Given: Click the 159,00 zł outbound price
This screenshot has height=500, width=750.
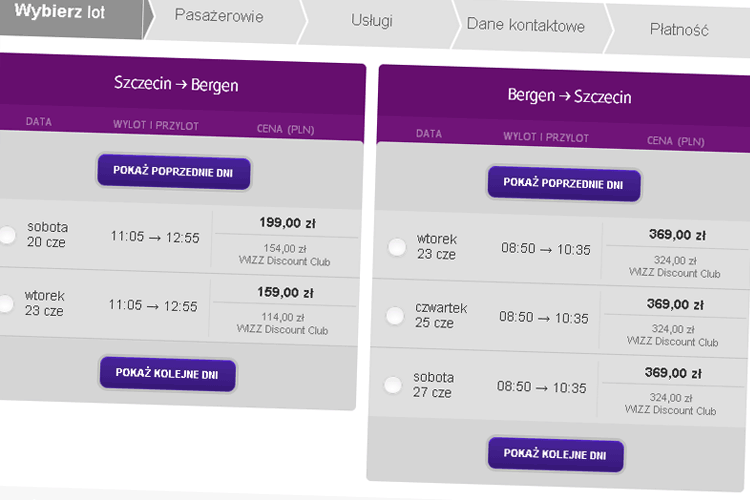Looking at the screenshot, I should coord(286,292).
